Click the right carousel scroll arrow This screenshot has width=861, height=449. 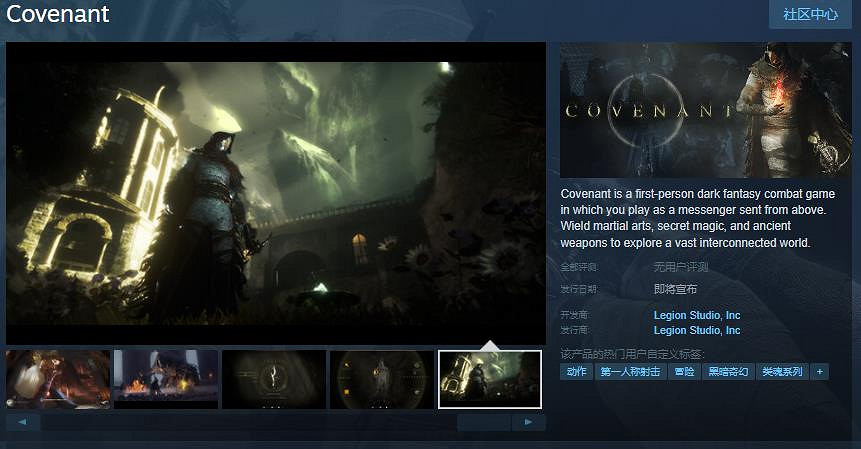click(528, 422)
